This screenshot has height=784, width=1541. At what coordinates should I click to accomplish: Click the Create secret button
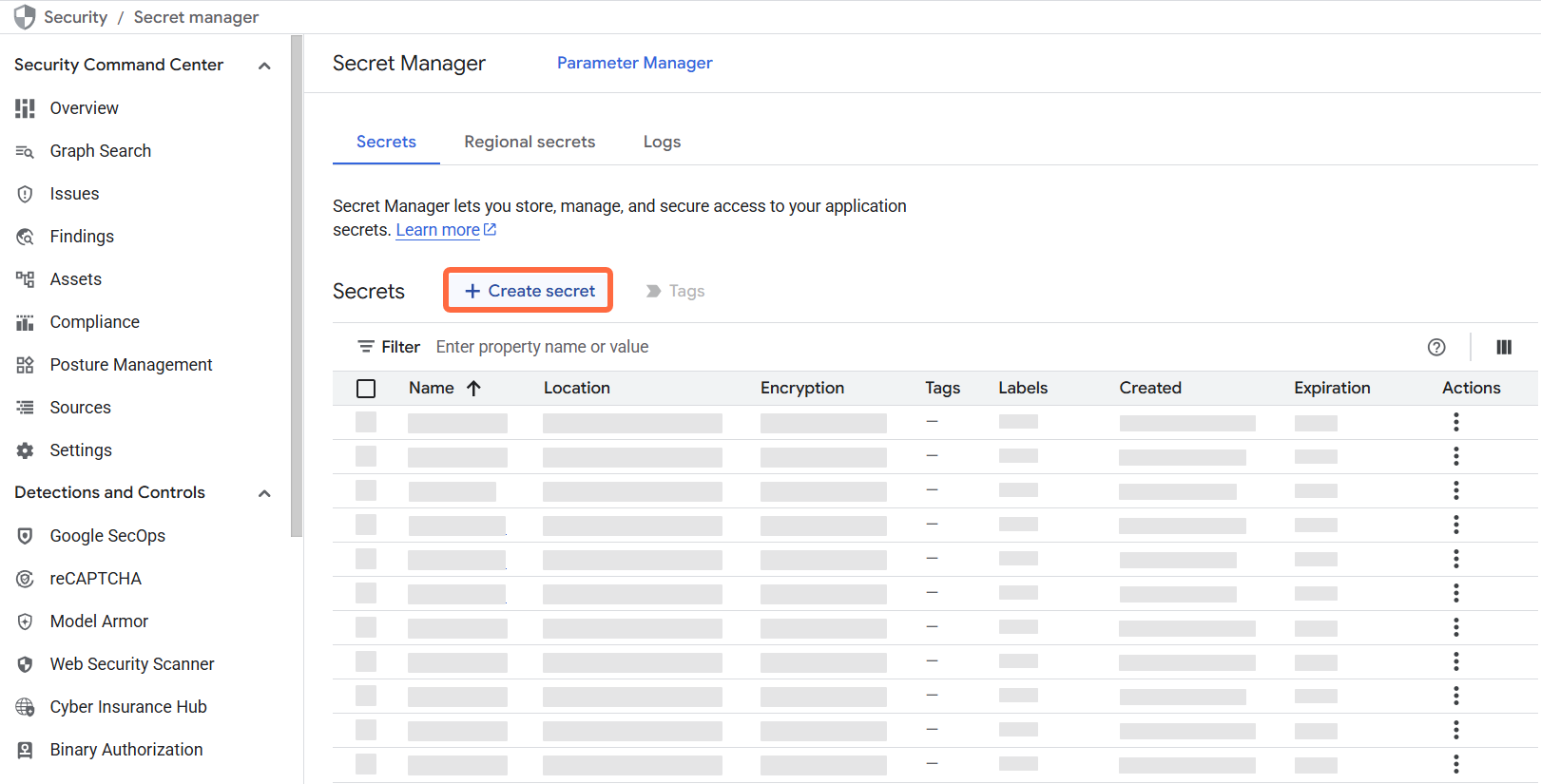coord(528,291)
